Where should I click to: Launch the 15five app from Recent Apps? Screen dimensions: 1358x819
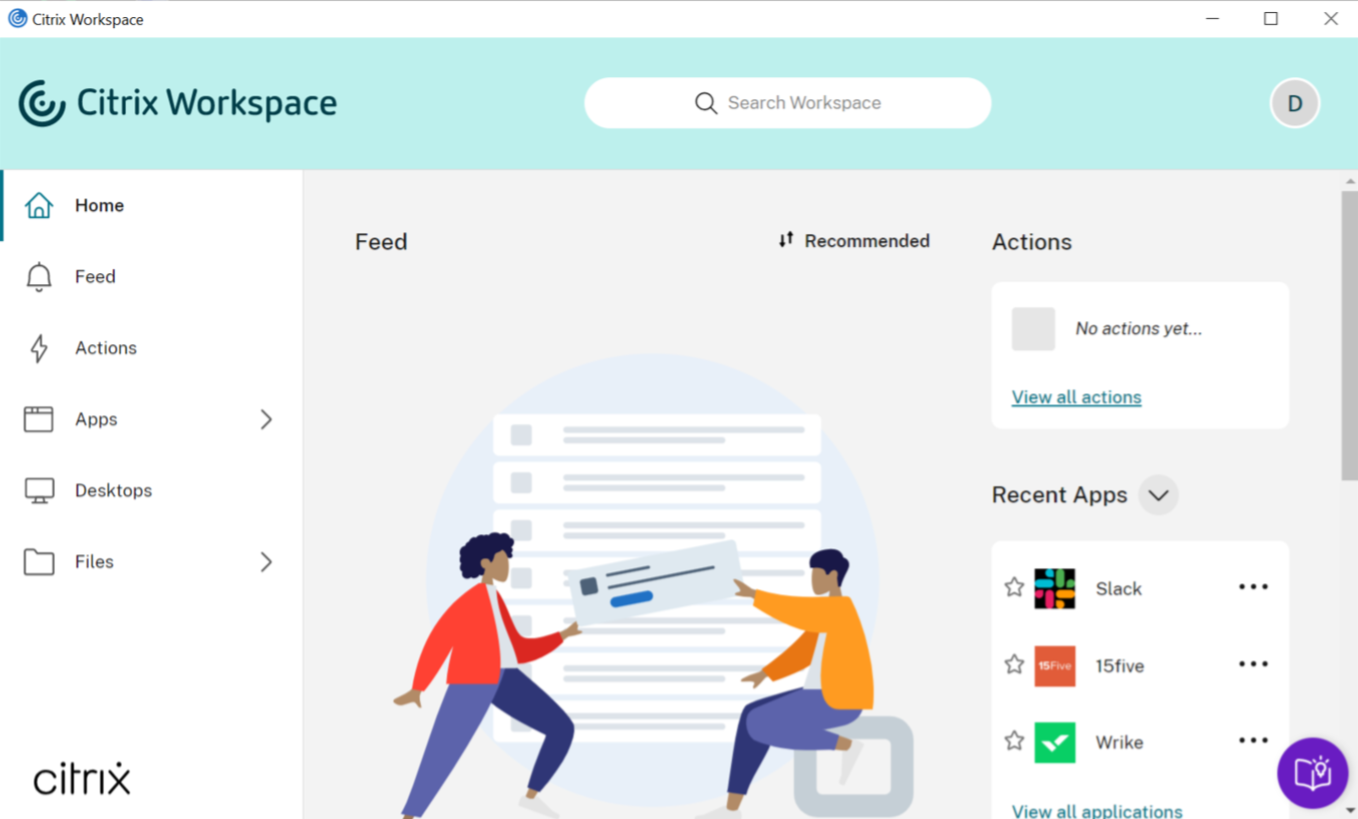(1119, 666)
